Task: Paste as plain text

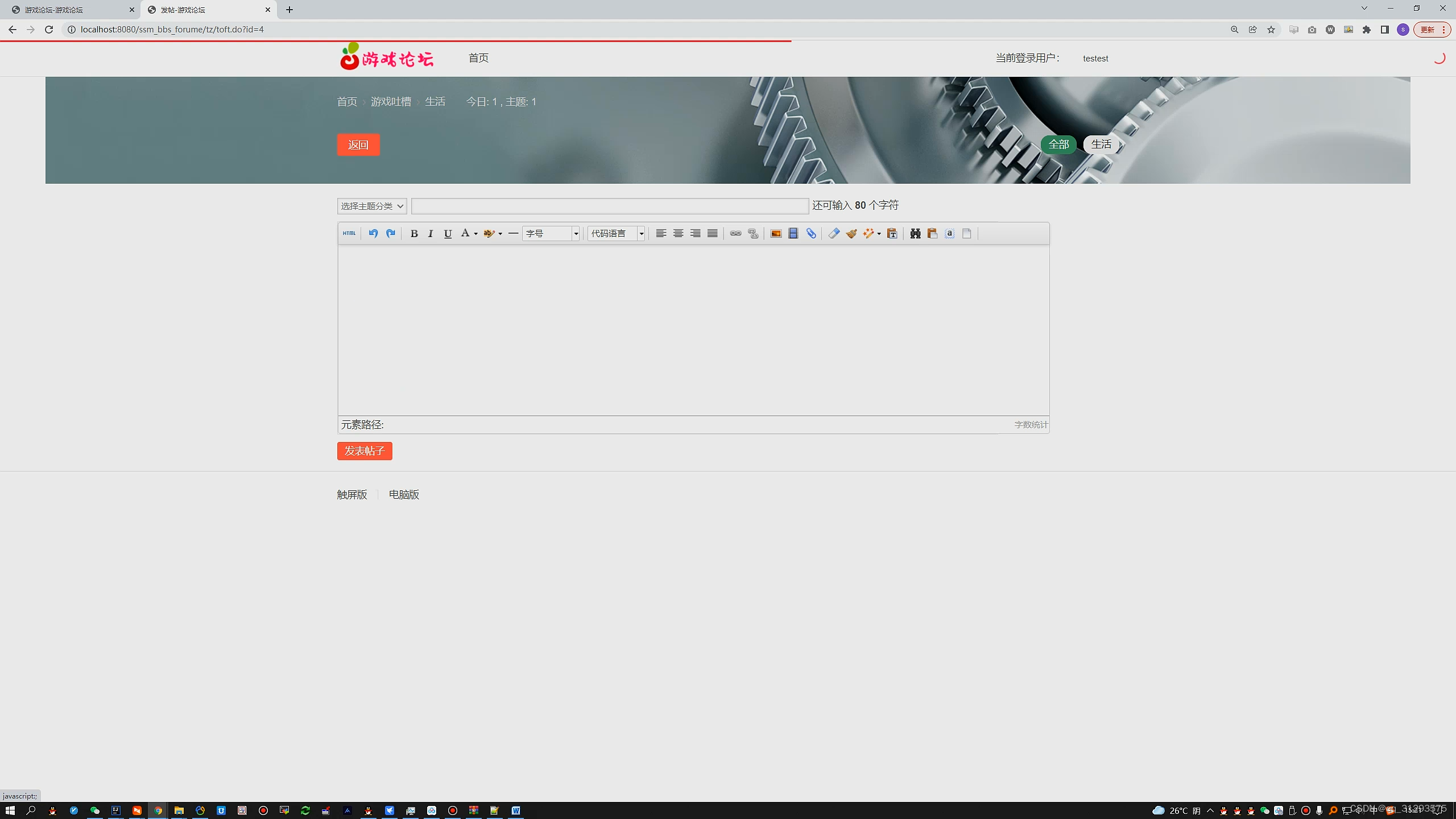Action: tap(892, 233)
